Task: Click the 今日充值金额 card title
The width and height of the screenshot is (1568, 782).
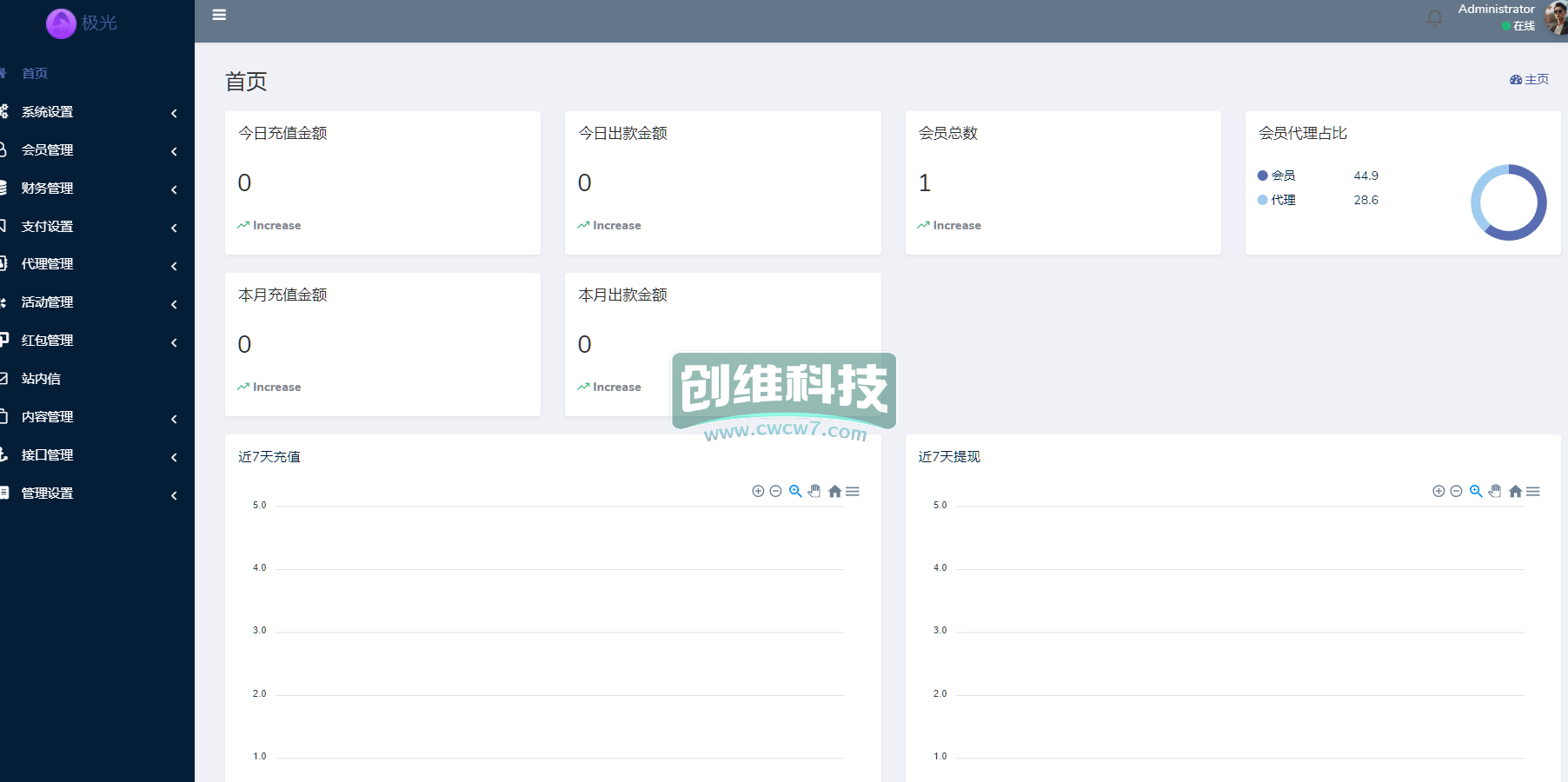Action: [x=282, y=133]
